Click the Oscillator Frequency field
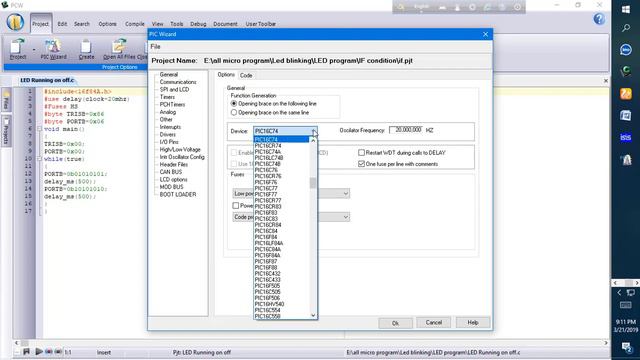The width and height of the screenshot is (640, 360). pyautogui.click(x=406, y=130)
